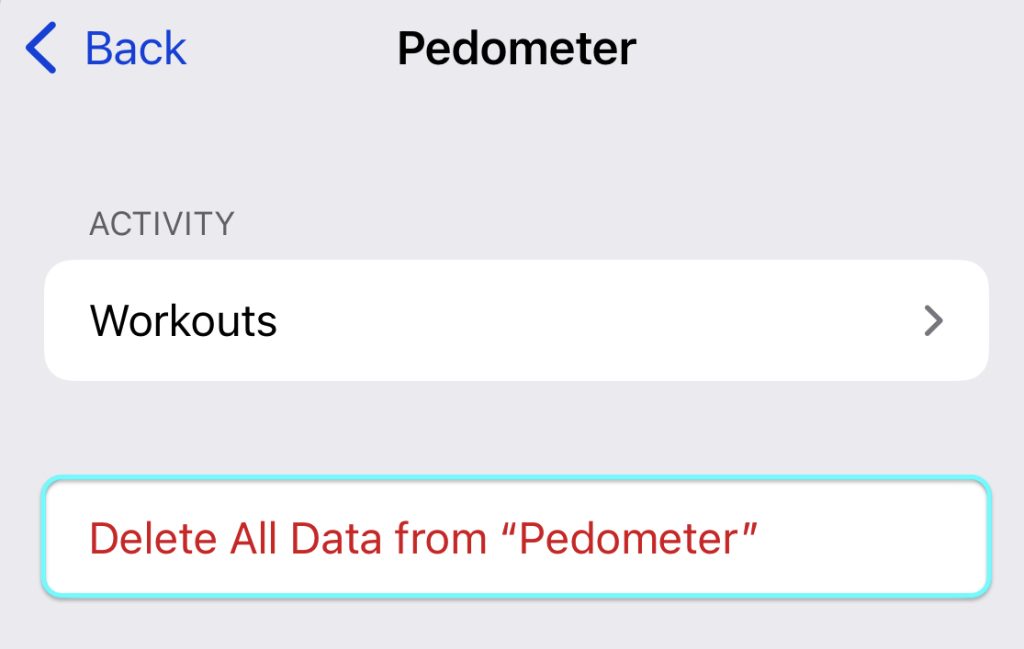This screenshot has width=1024, height=649.
Task: Tap the highlighted Delete All Data cell
Action: click(516, 538)
